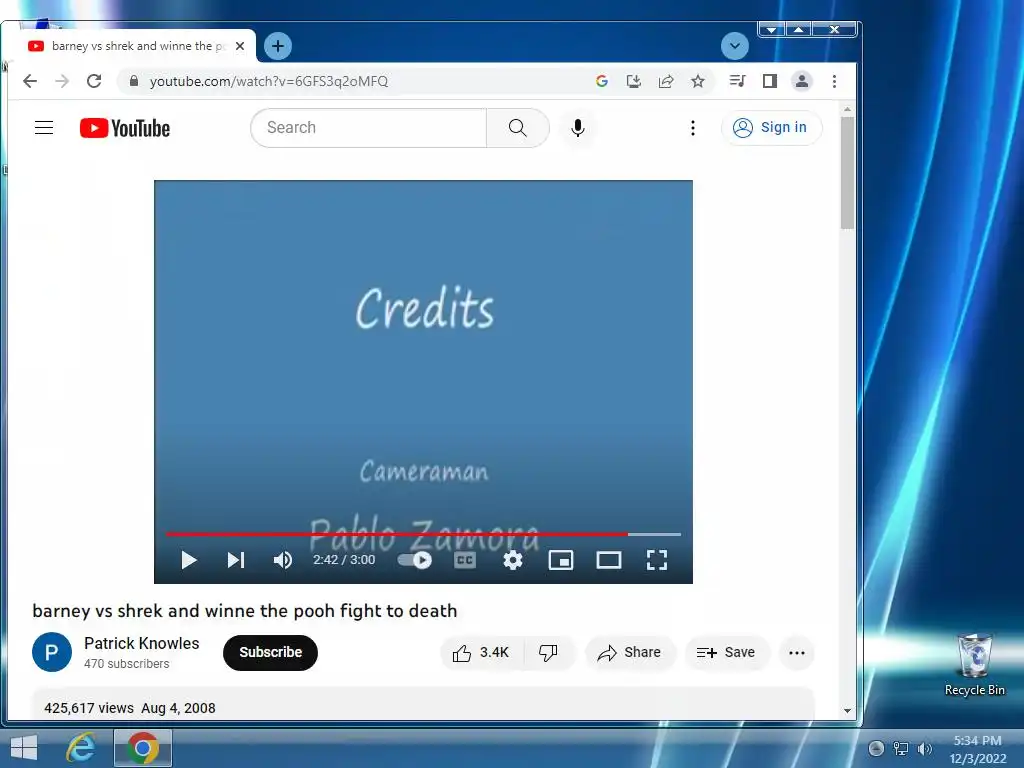Go to YouTube home via logo

pyautogui.click(x=125, y=128)
